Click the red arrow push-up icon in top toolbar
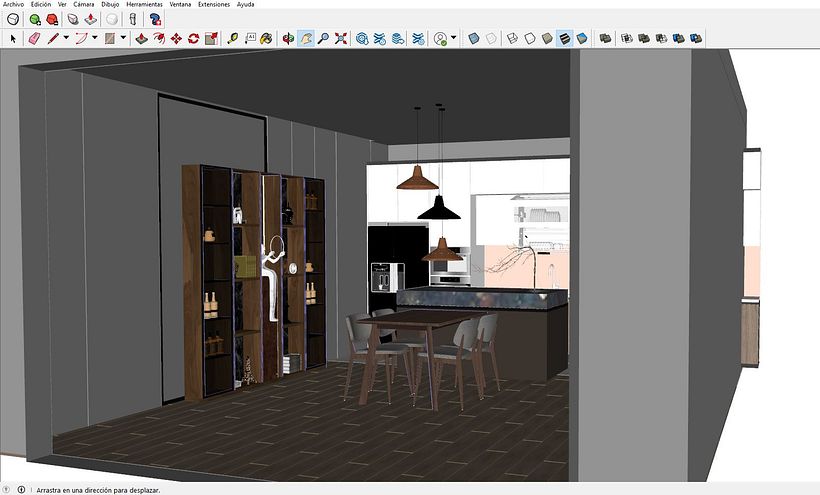 pyautogui.click(x=90, y=19)
